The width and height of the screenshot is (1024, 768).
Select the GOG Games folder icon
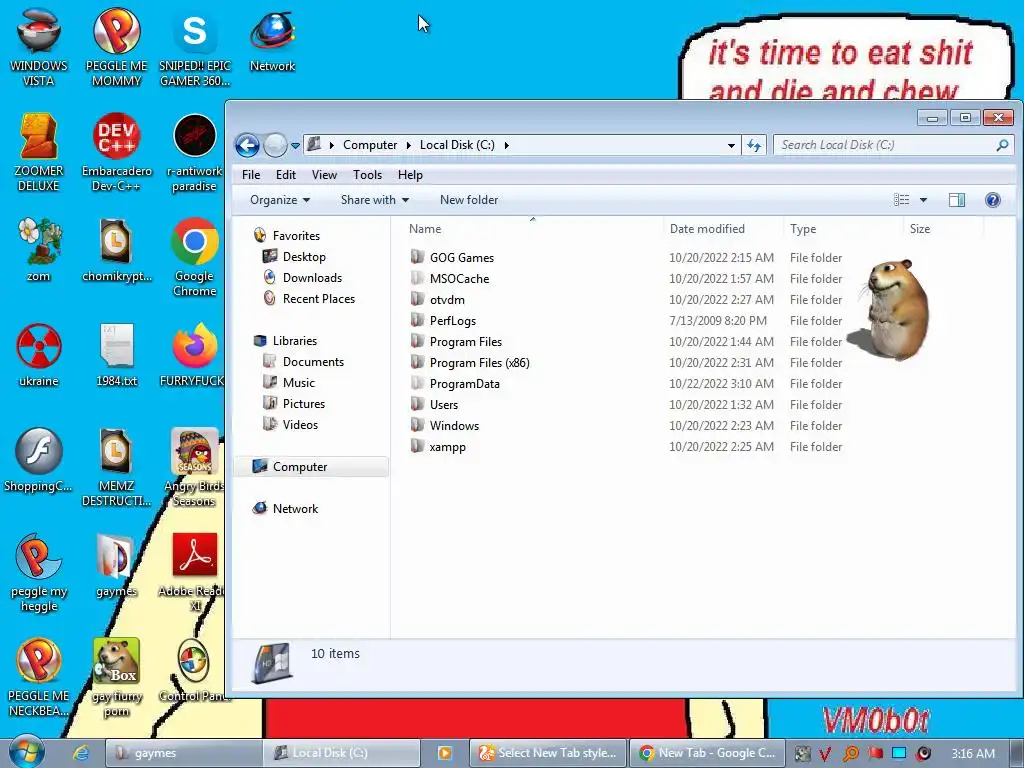(417, 257)
